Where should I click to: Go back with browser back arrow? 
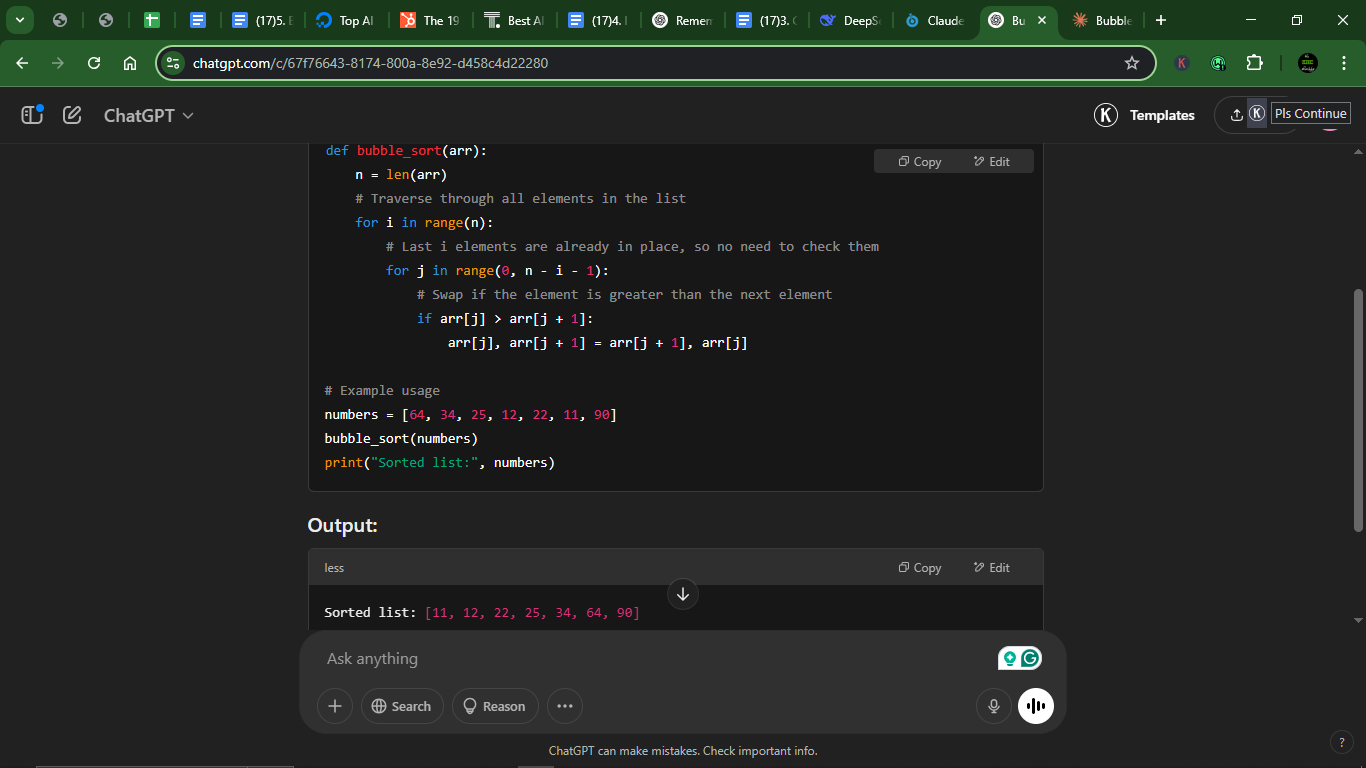[x=23, y=63]
